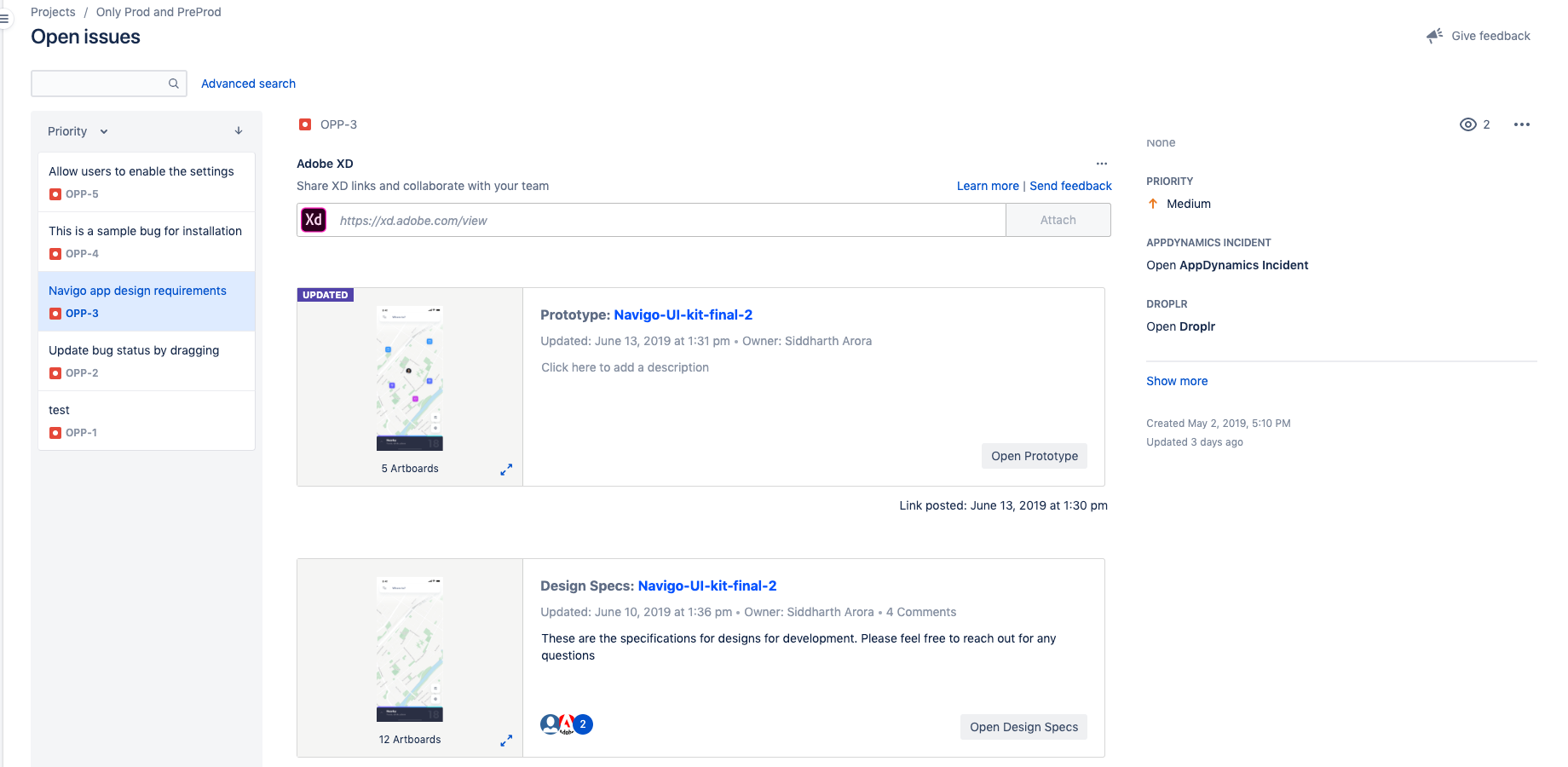Click the Give feedback text
The image size is (1568, 767).
tap(1490, 36)
